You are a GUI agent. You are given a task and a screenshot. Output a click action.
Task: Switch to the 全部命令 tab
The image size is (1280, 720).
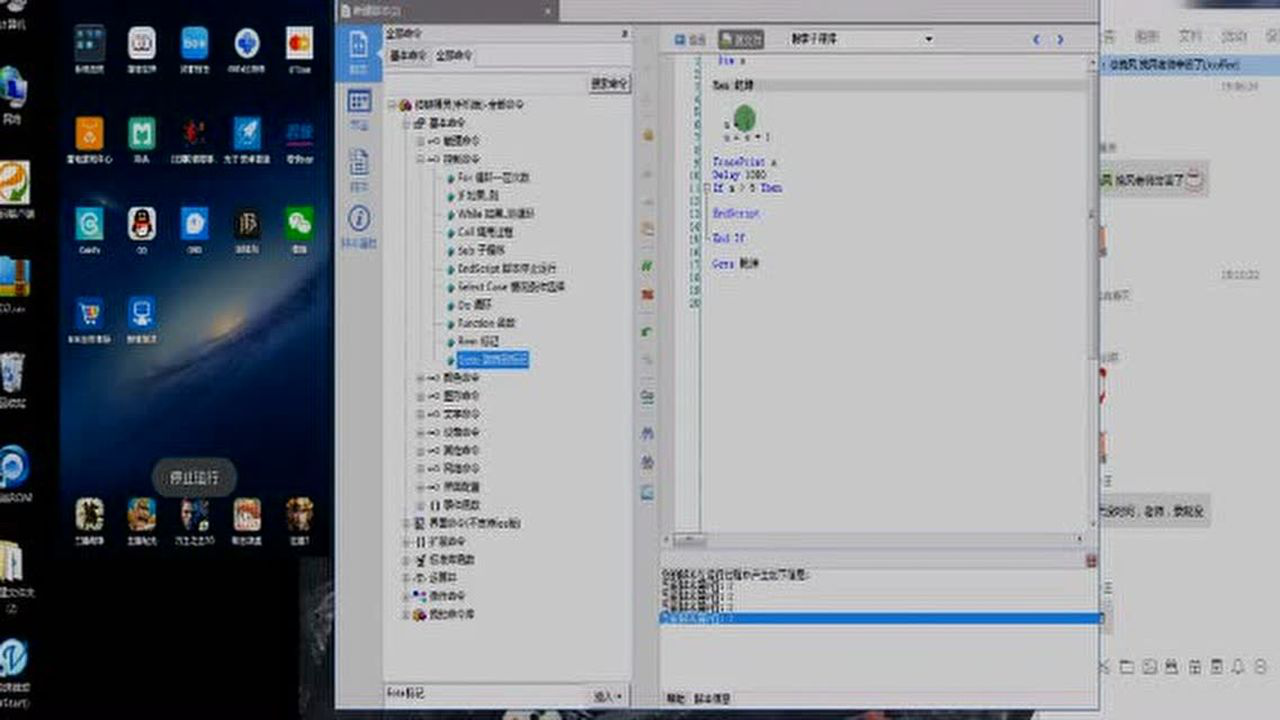[x=455, y=55]
